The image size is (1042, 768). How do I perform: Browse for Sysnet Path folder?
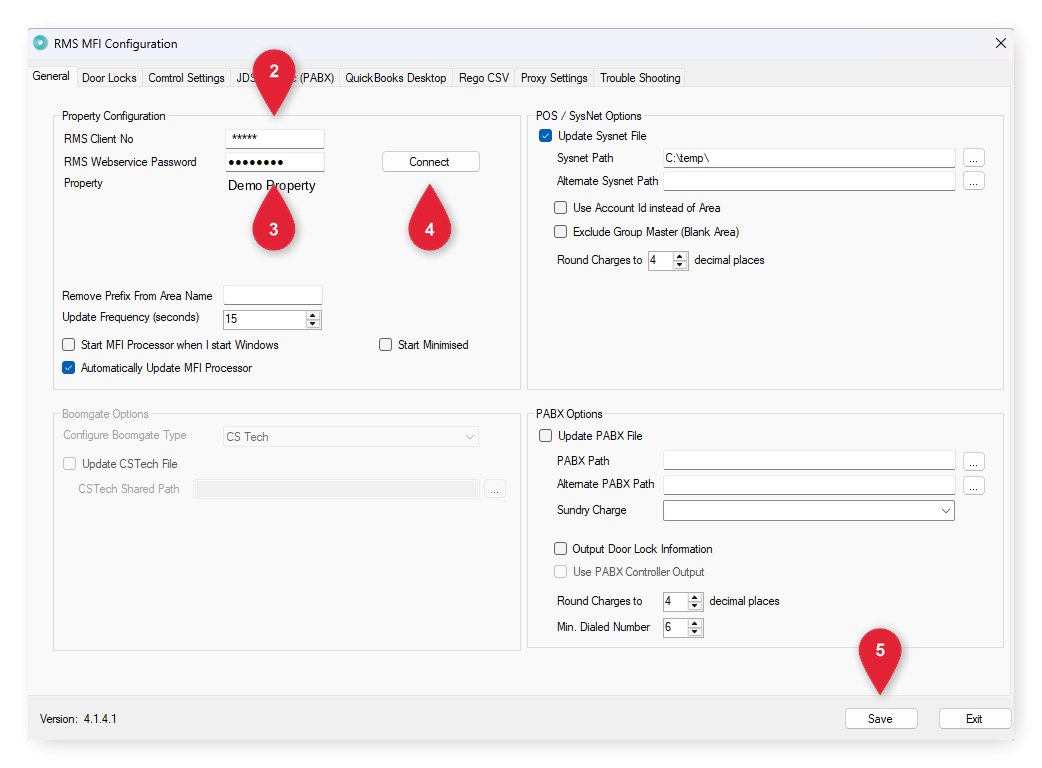pos(973,158)
